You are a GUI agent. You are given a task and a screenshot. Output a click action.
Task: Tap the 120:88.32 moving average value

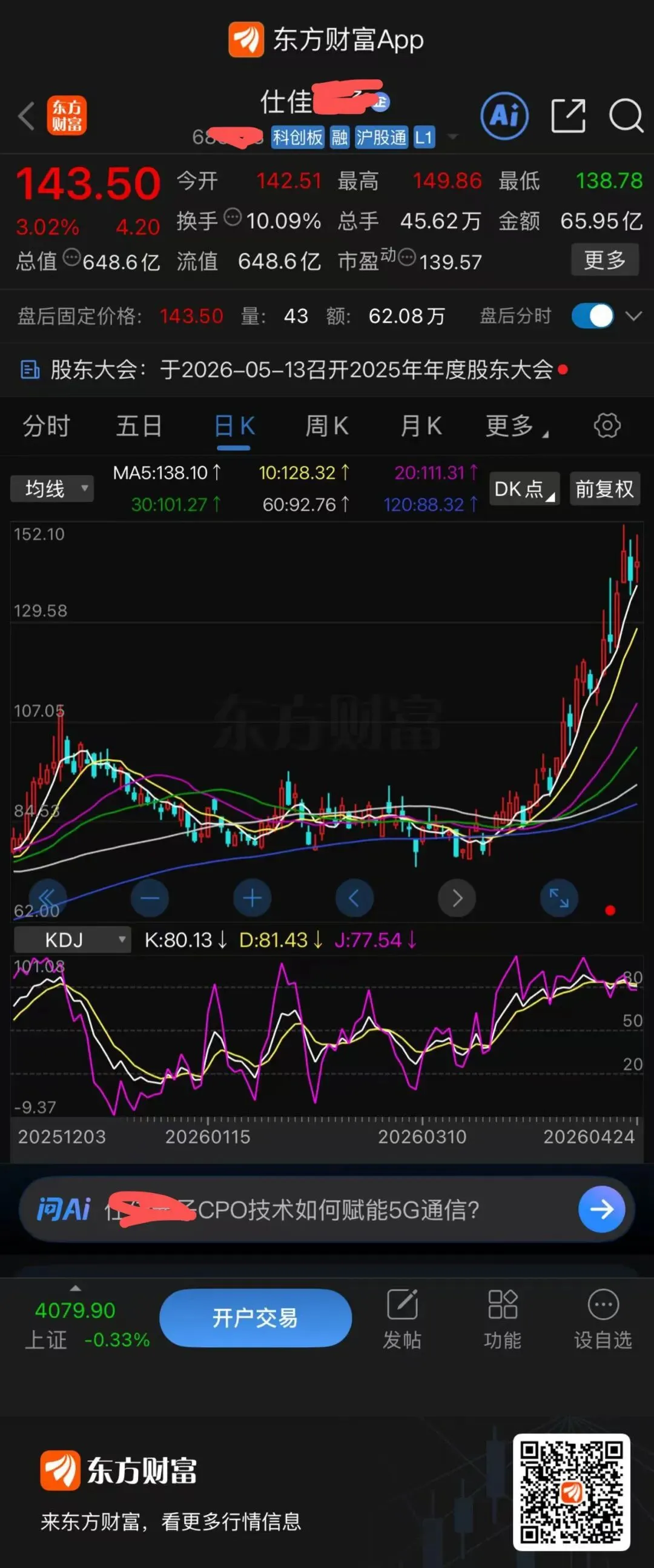point(431,504)
